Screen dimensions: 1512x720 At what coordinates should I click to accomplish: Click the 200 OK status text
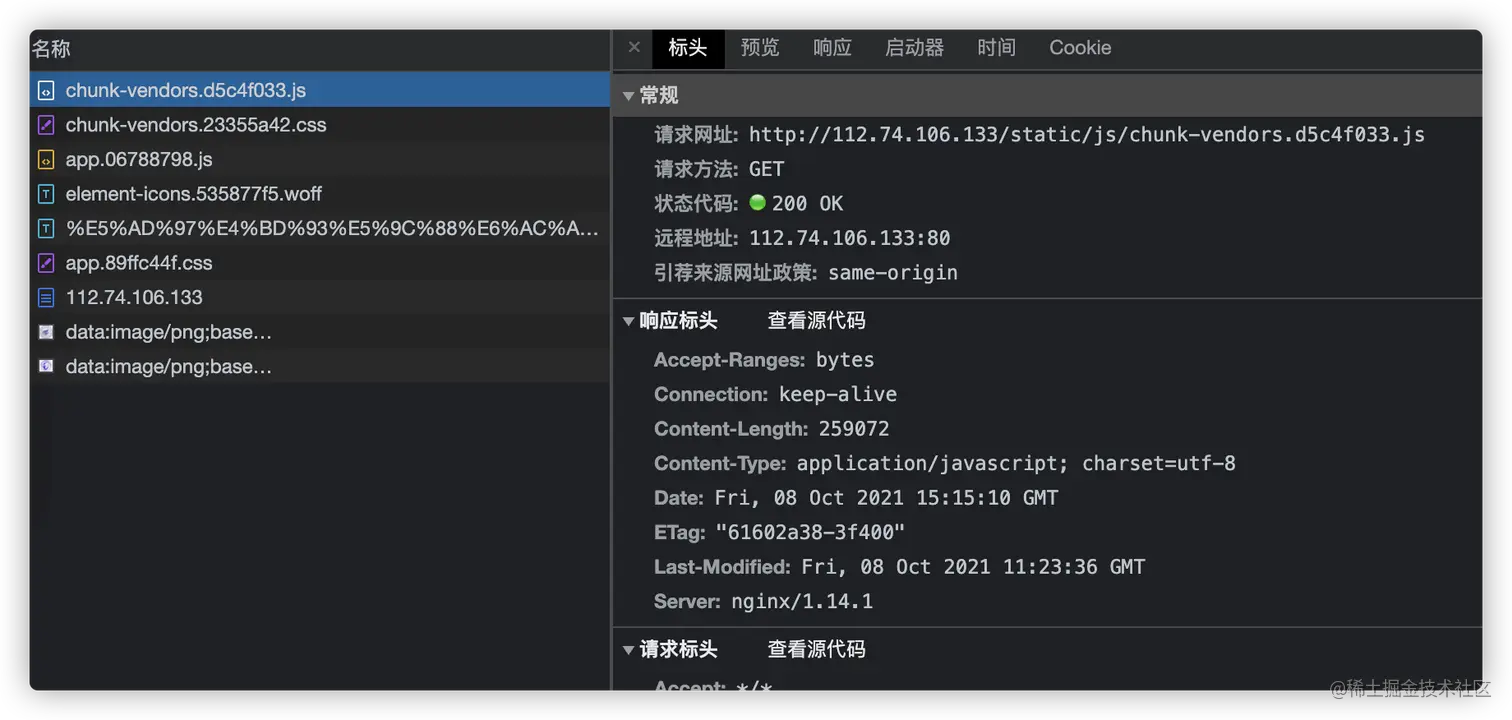tap(808, 204)
